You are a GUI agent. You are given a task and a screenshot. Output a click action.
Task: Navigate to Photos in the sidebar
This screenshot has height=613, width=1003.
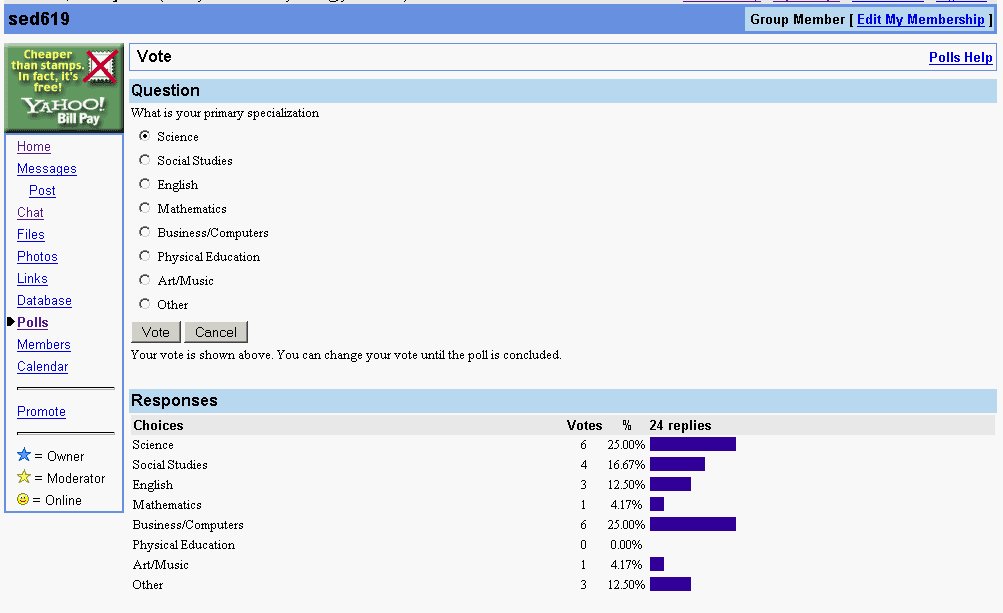pyautogui.click(x=37, y=257)
